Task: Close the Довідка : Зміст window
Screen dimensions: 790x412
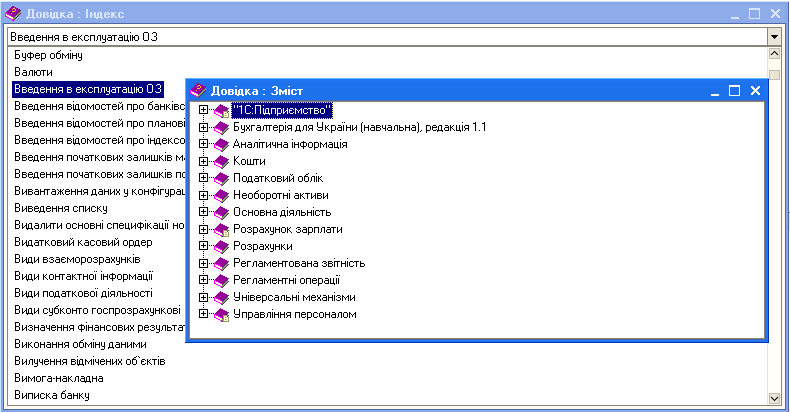Action: point(755,91)
